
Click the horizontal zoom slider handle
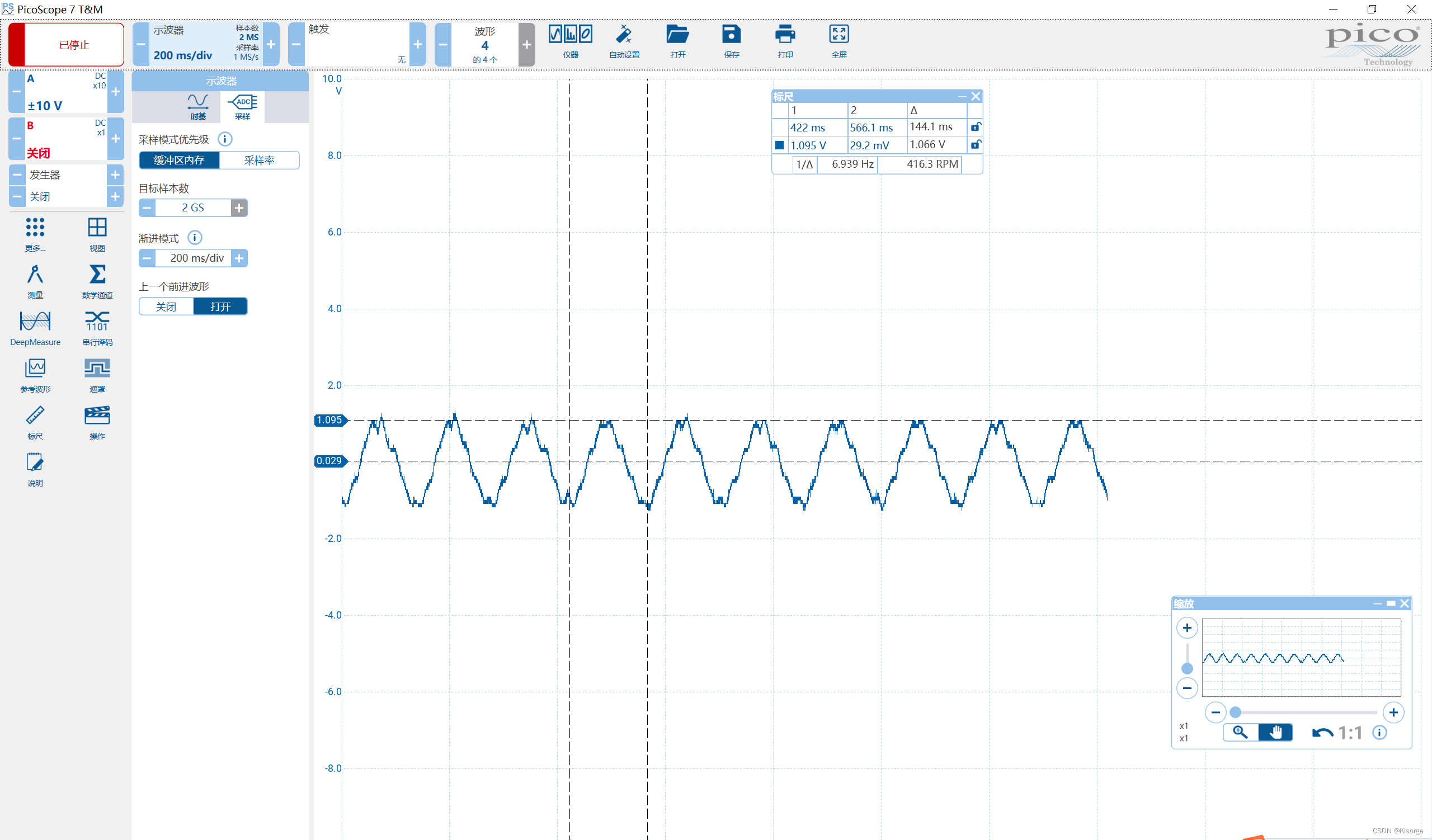coord(1235,712)
